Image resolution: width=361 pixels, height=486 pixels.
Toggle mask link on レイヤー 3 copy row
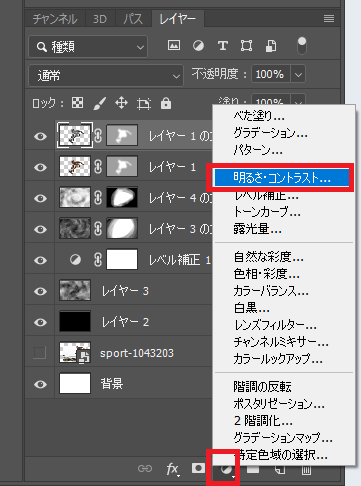[x=98, y=229]
